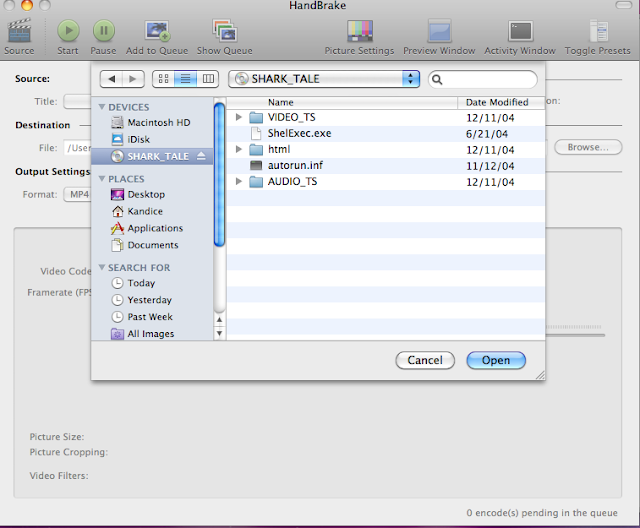Switch the file dialog to list view
Screen dimensions: 640x528
coord(185,79)
